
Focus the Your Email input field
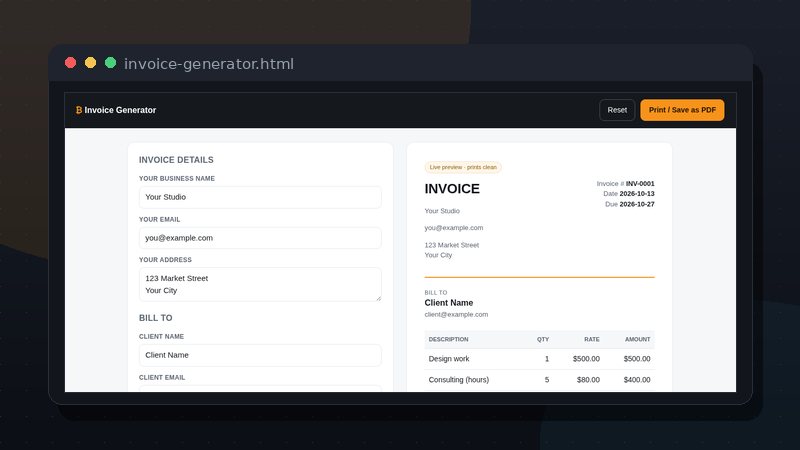pyautogui.click(x=260, y=238)
